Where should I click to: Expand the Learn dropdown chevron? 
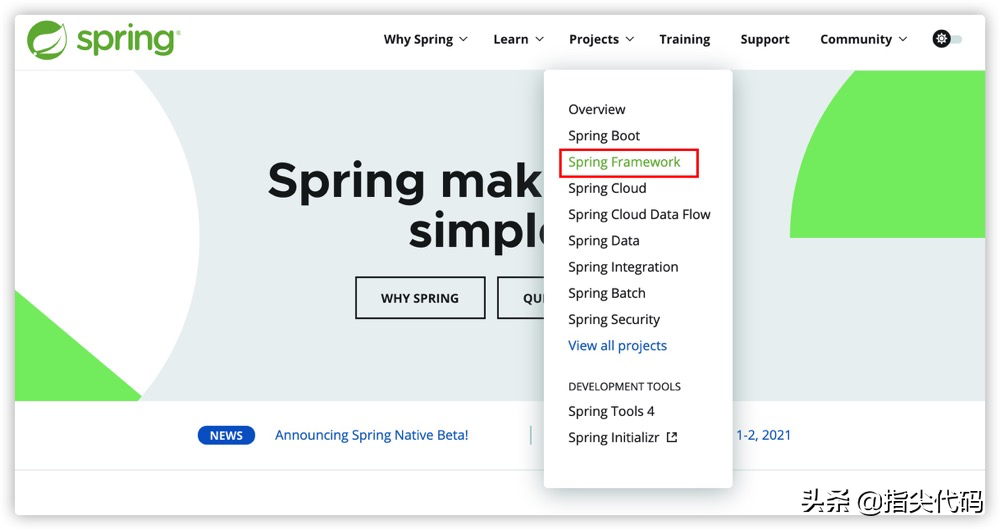coord(539,39)
